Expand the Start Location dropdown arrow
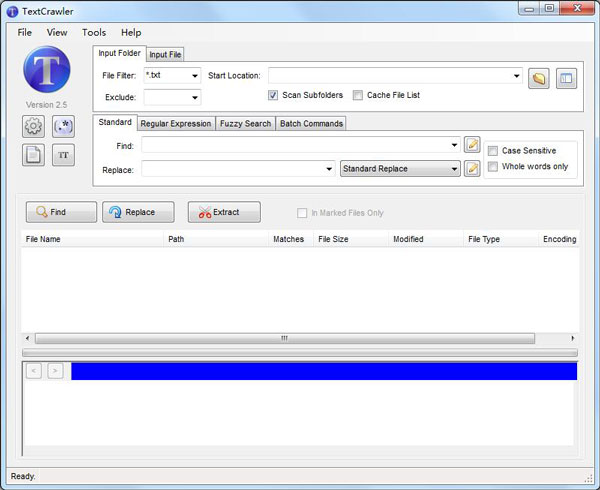Screen dimensions: 600x490 click(x=517, y=76)
